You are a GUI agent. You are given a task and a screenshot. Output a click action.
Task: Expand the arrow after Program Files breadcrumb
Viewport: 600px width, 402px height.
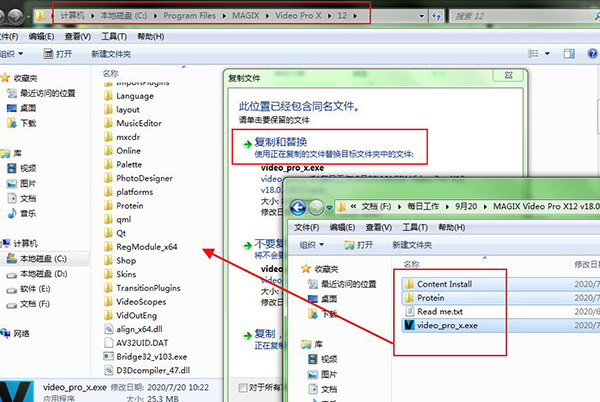point(224,16)
